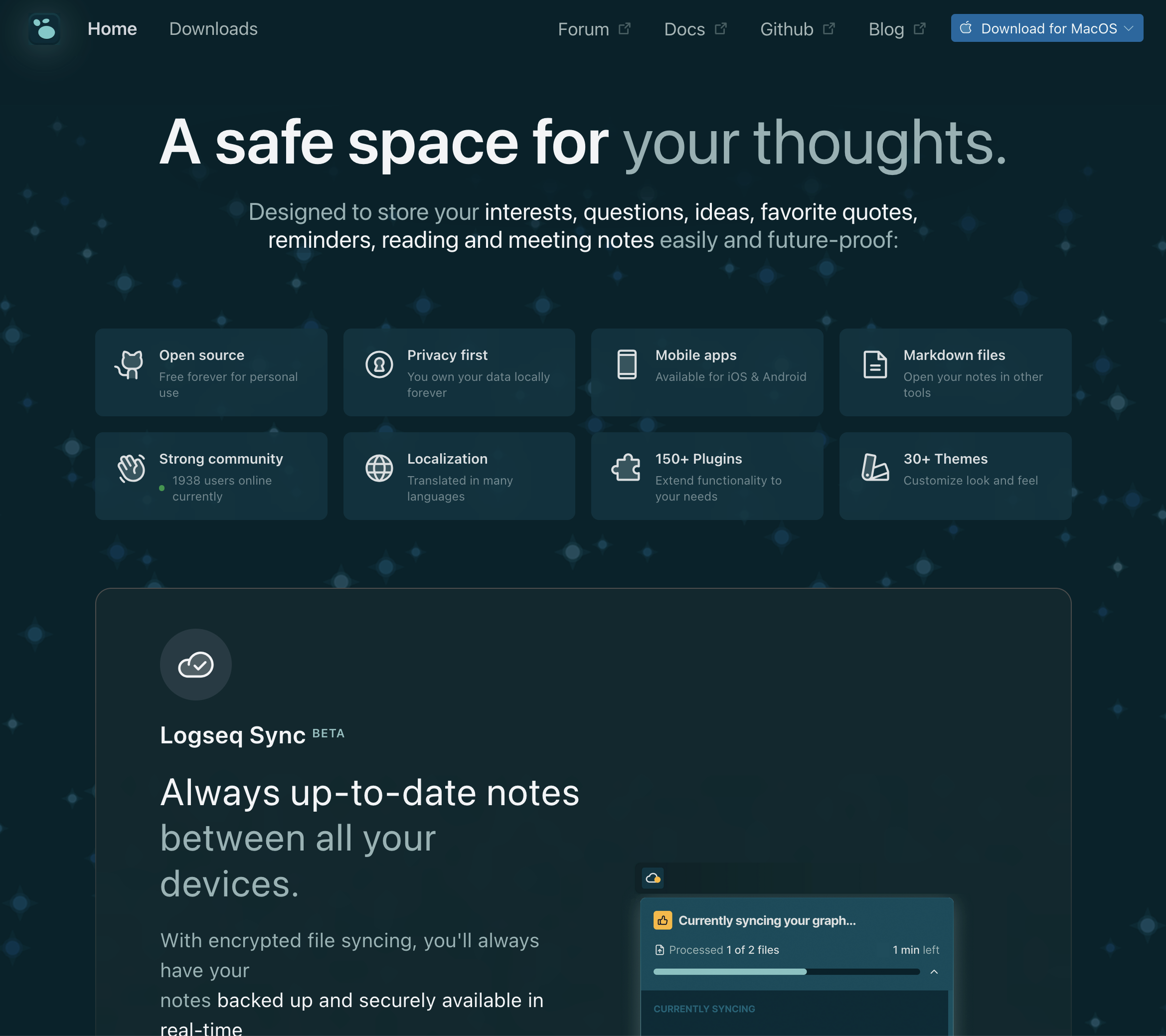Click the Plugins puzzle piece icon
The image size is (1166, 1036).
[626, 468]
